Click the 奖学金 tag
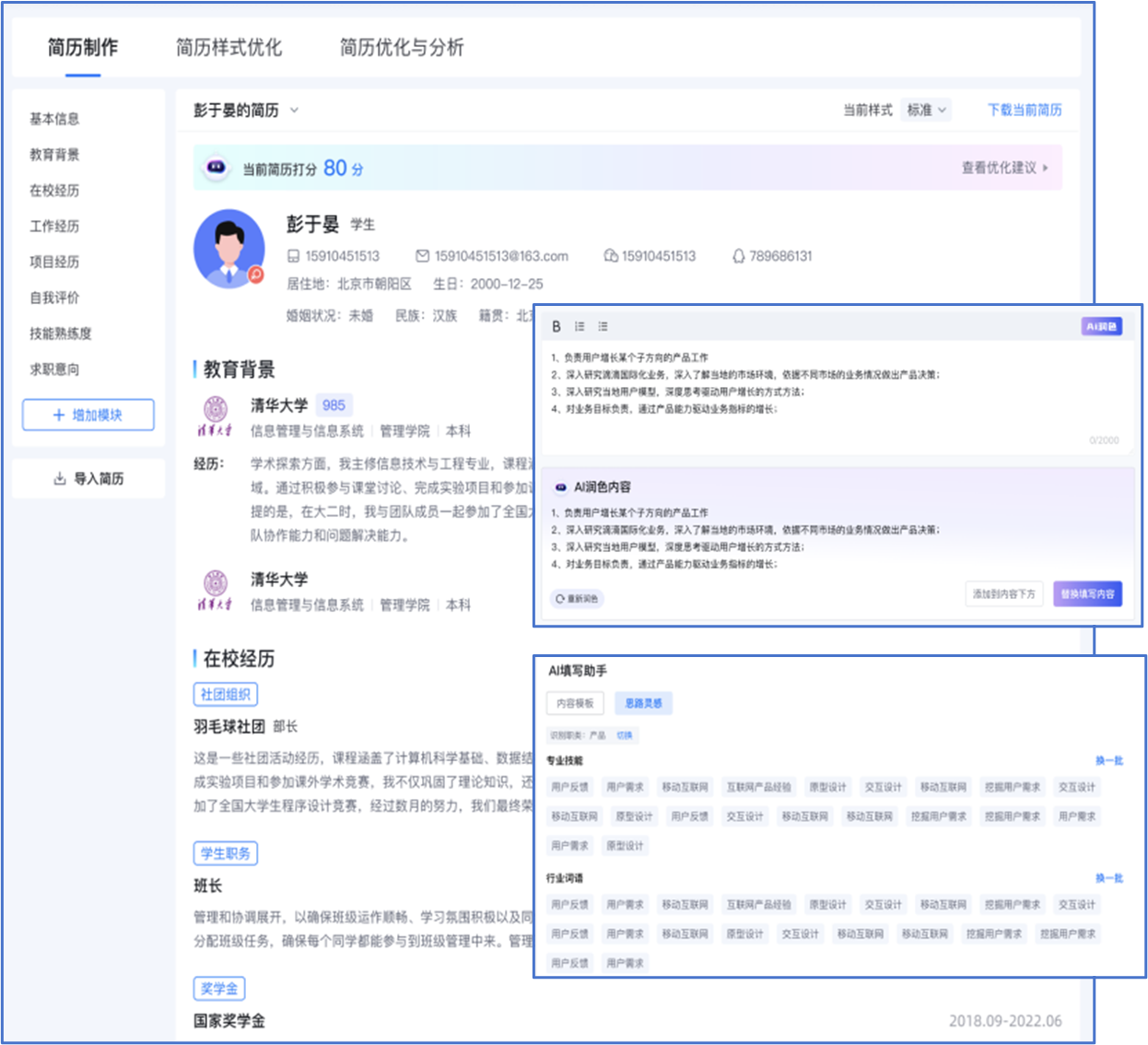1148x1045 pixels. 219,989
